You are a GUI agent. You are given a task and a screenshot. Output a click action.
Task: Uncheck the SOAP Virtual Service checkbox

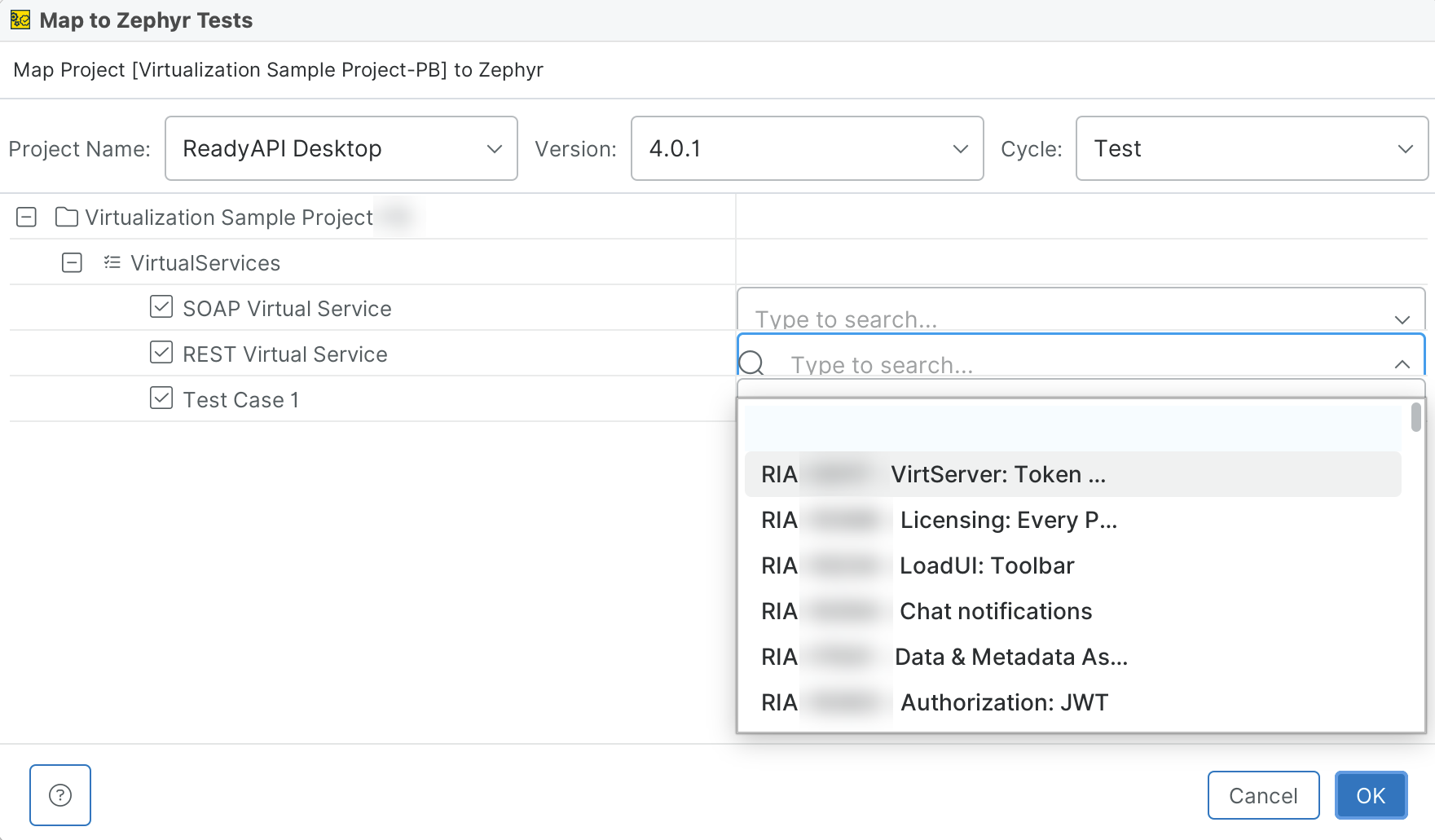click(161, 307)
